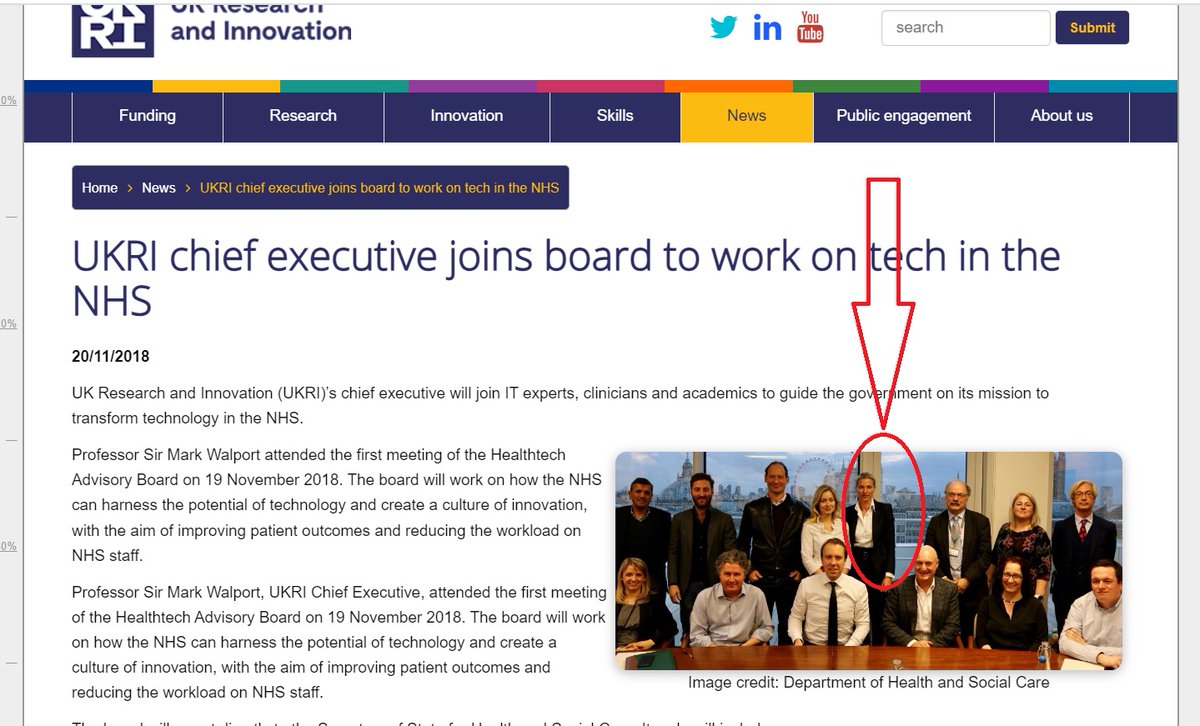The height and width of the screenshot is (726, 1200).
Task: Click into the search input field
Action: [966, 28]
